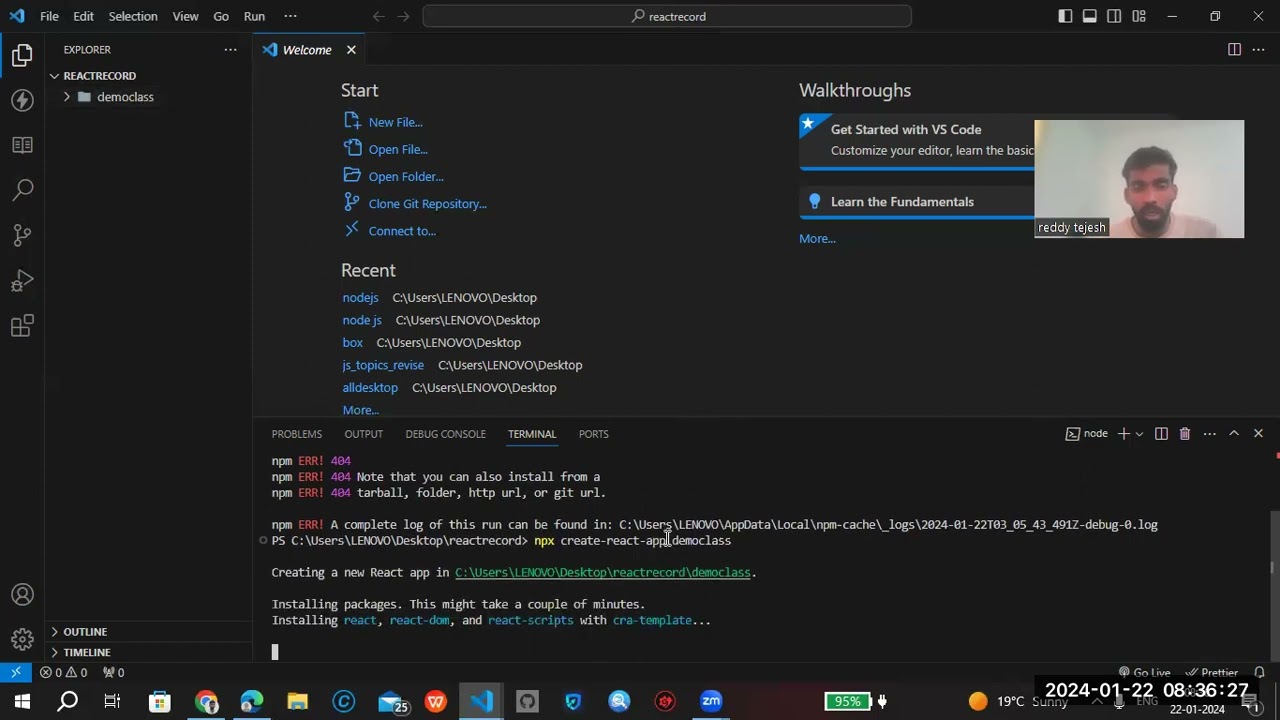Open recent folder alldesktop
This screenshot has width=1280, height=720.
coord(370,388)
